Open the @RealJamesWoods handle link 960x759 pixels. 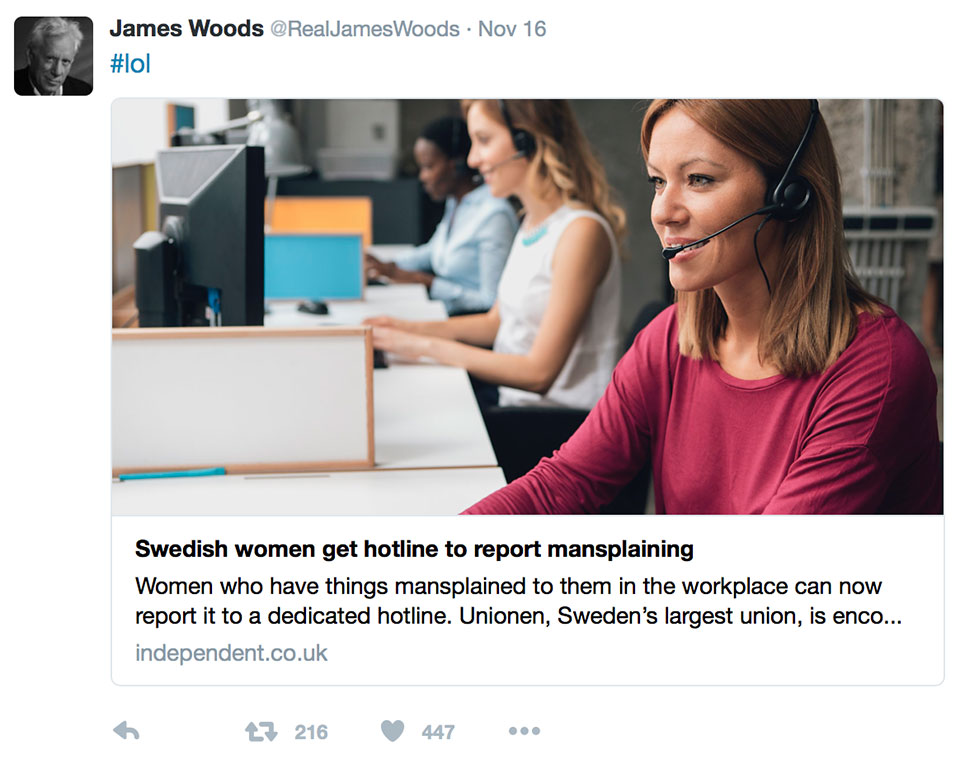[x=365, y=29]
